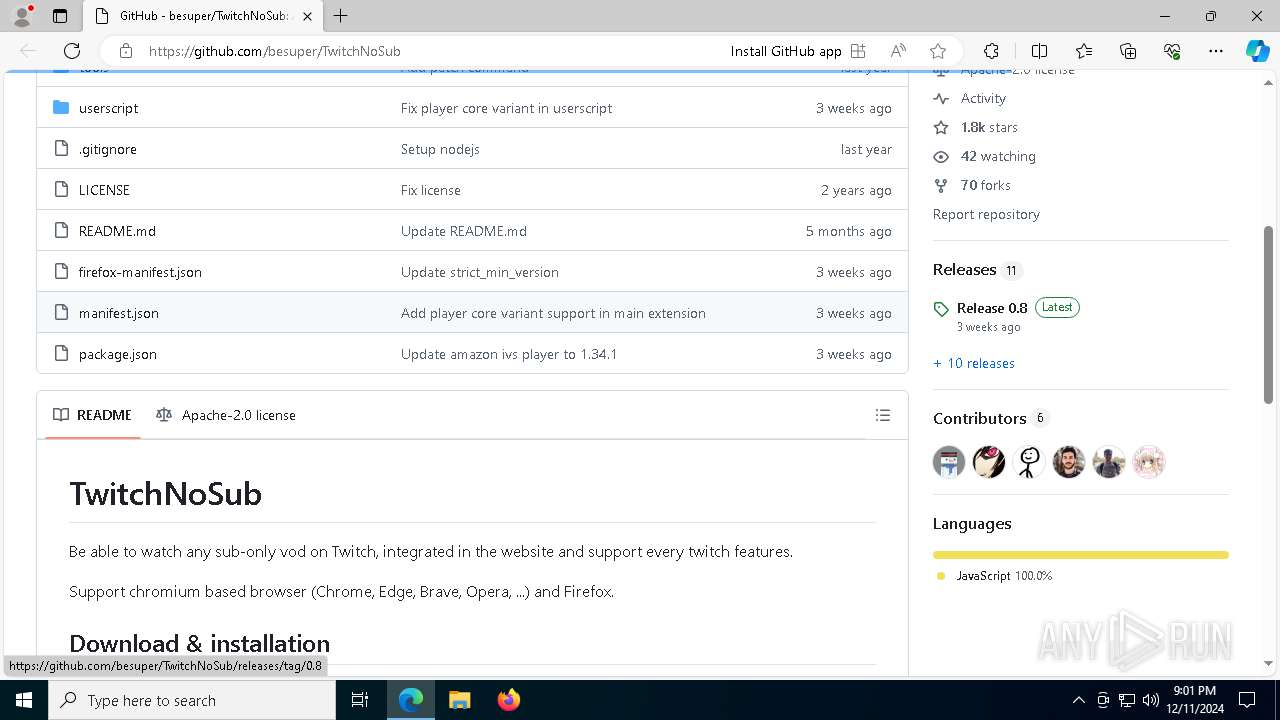This screenshot has width=1280, height=720.
Task: Toggle Split screen icon
Action: point(1039,51)
